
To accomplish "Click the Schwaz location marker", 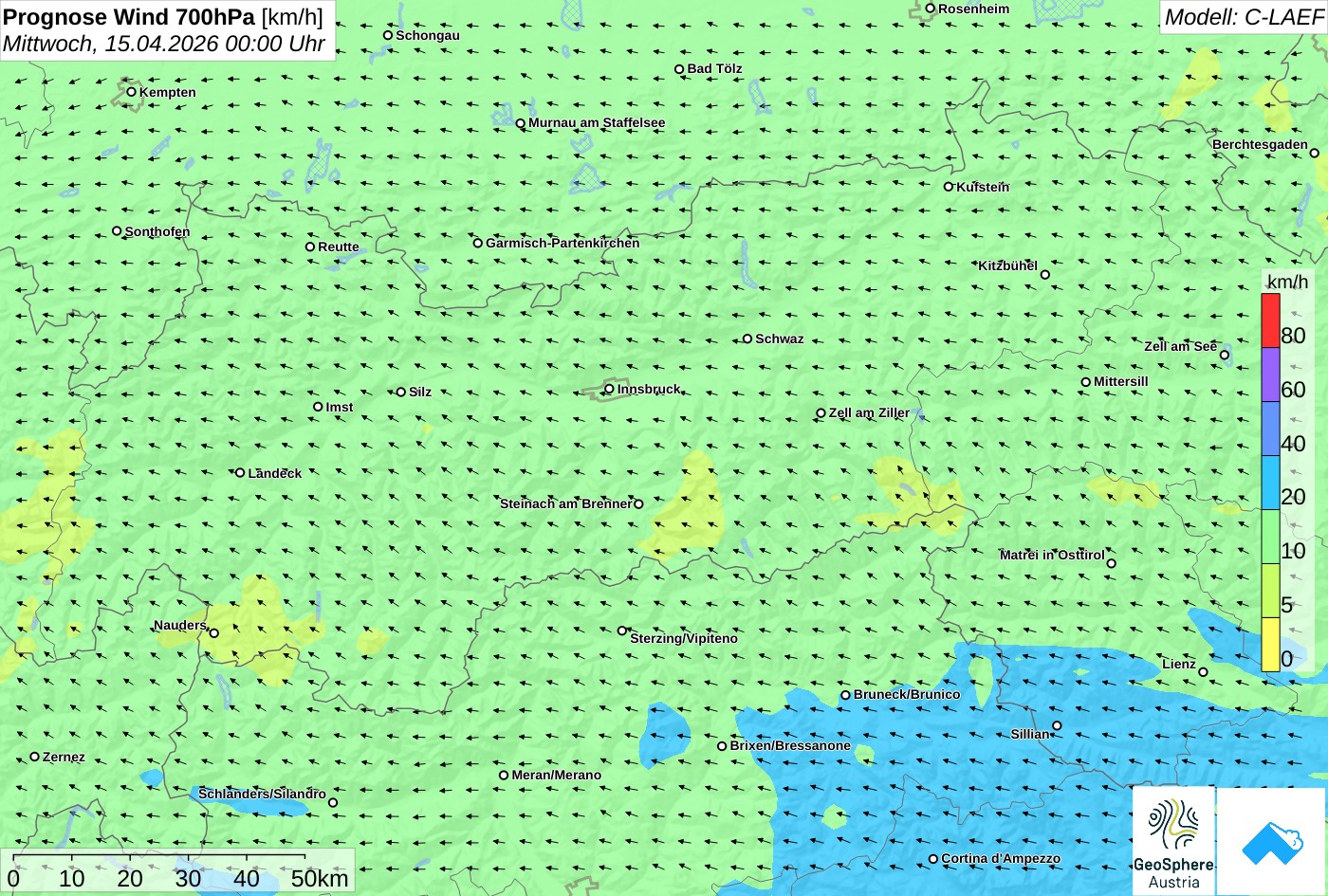I will click(x=747, y=338).
